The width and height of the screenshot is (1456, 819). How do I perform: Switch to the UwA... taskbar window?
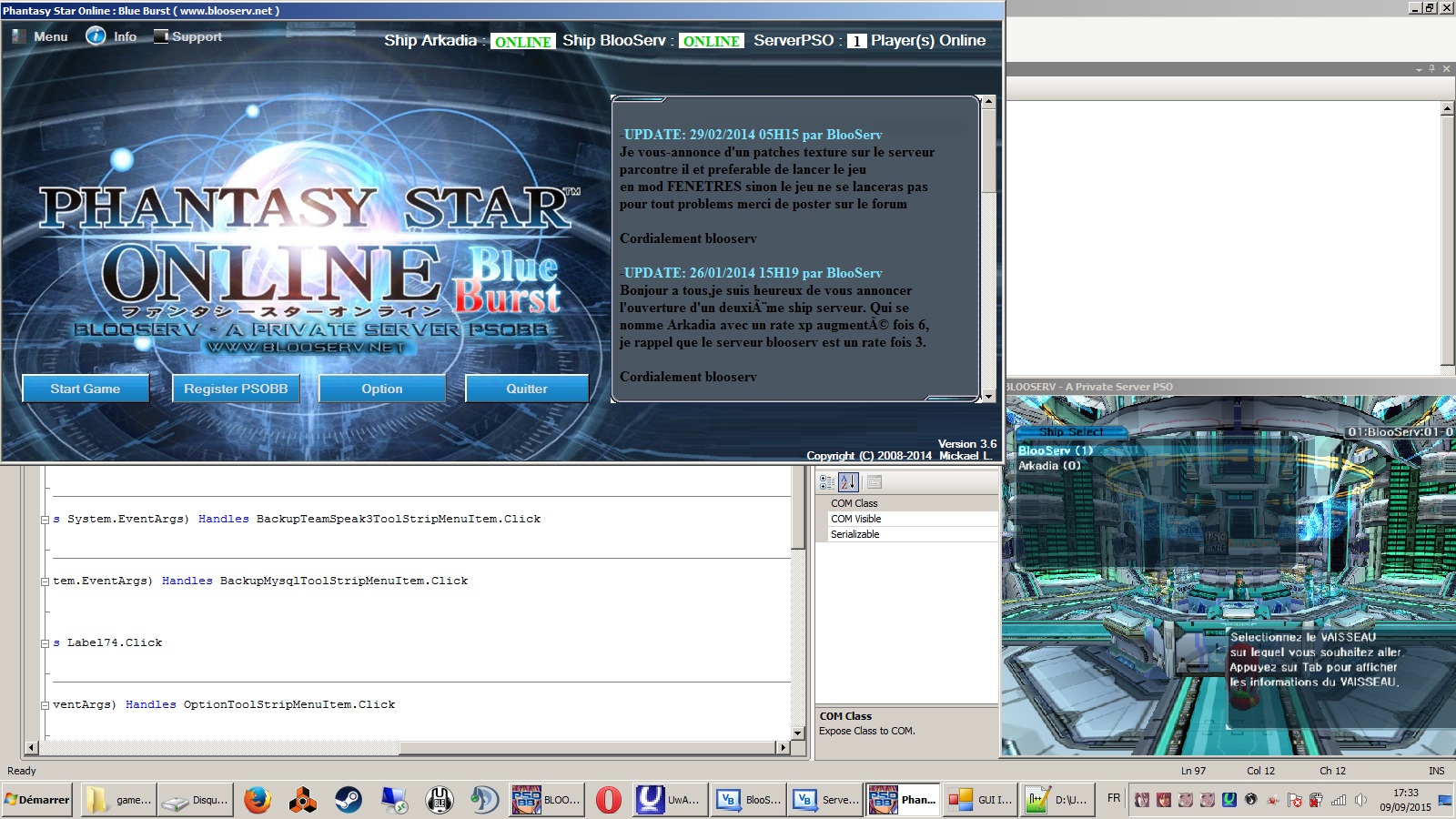pos(670,800)
